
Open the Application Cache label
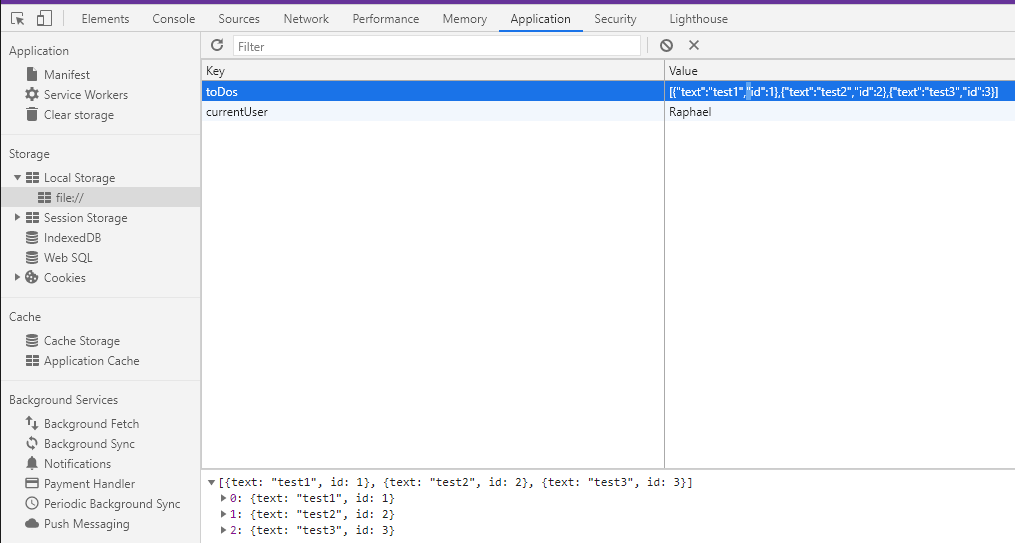(x=91, y=360)
